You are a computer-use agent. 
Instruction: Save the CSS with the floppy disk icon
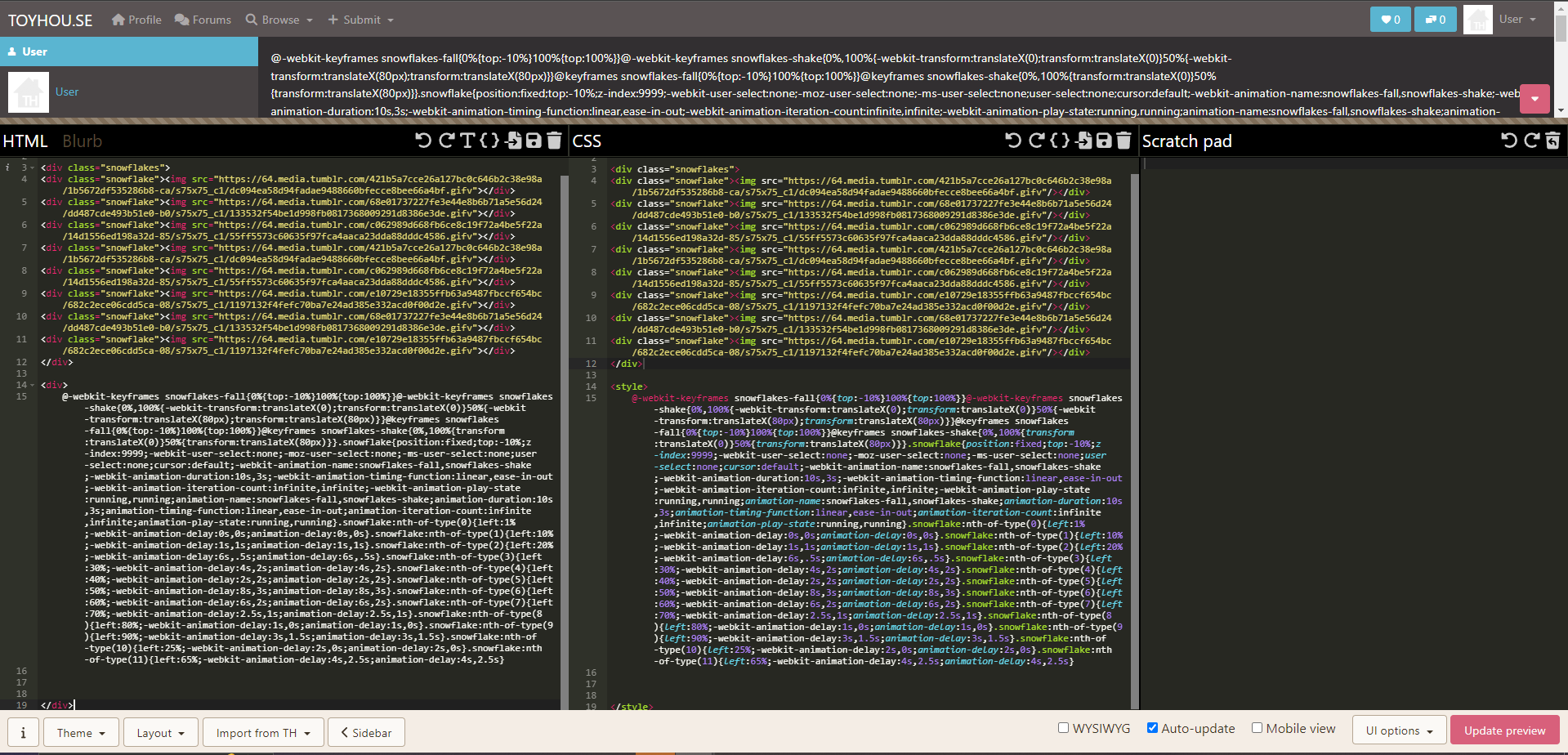(1104, 141)
